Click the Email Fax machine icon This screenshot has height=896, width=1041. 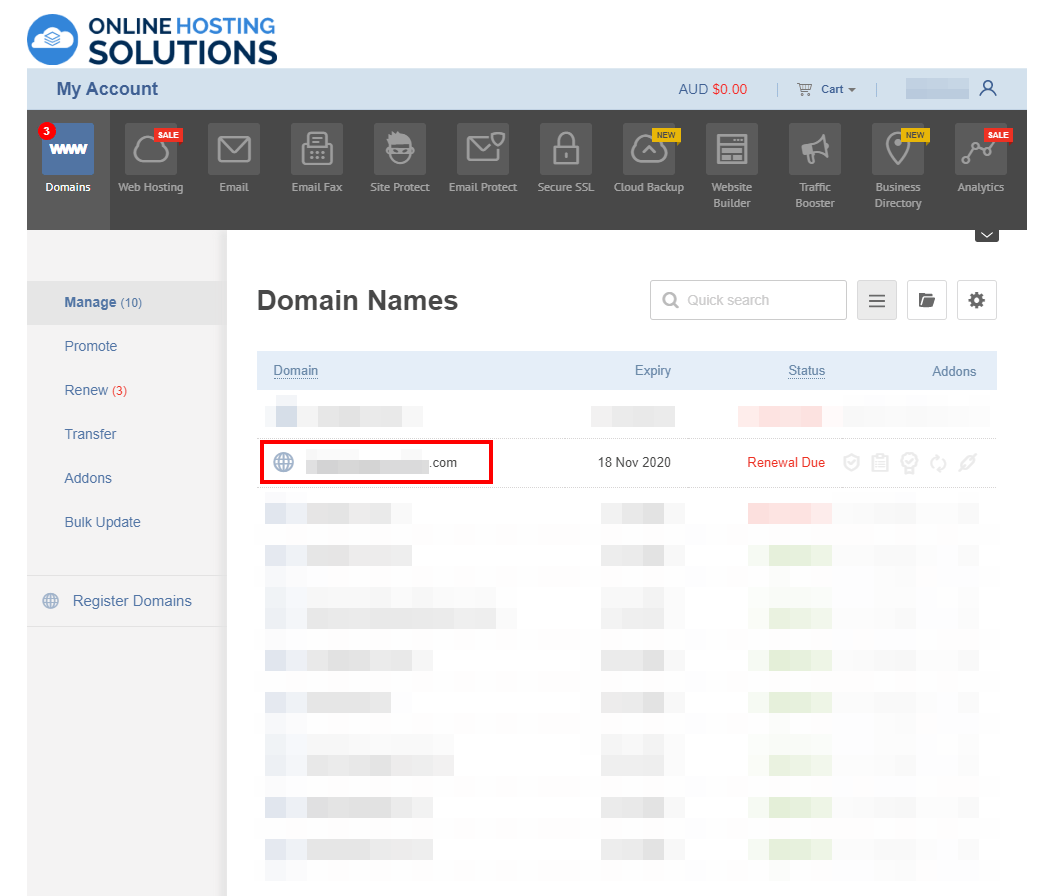click(x=316, y=150)
